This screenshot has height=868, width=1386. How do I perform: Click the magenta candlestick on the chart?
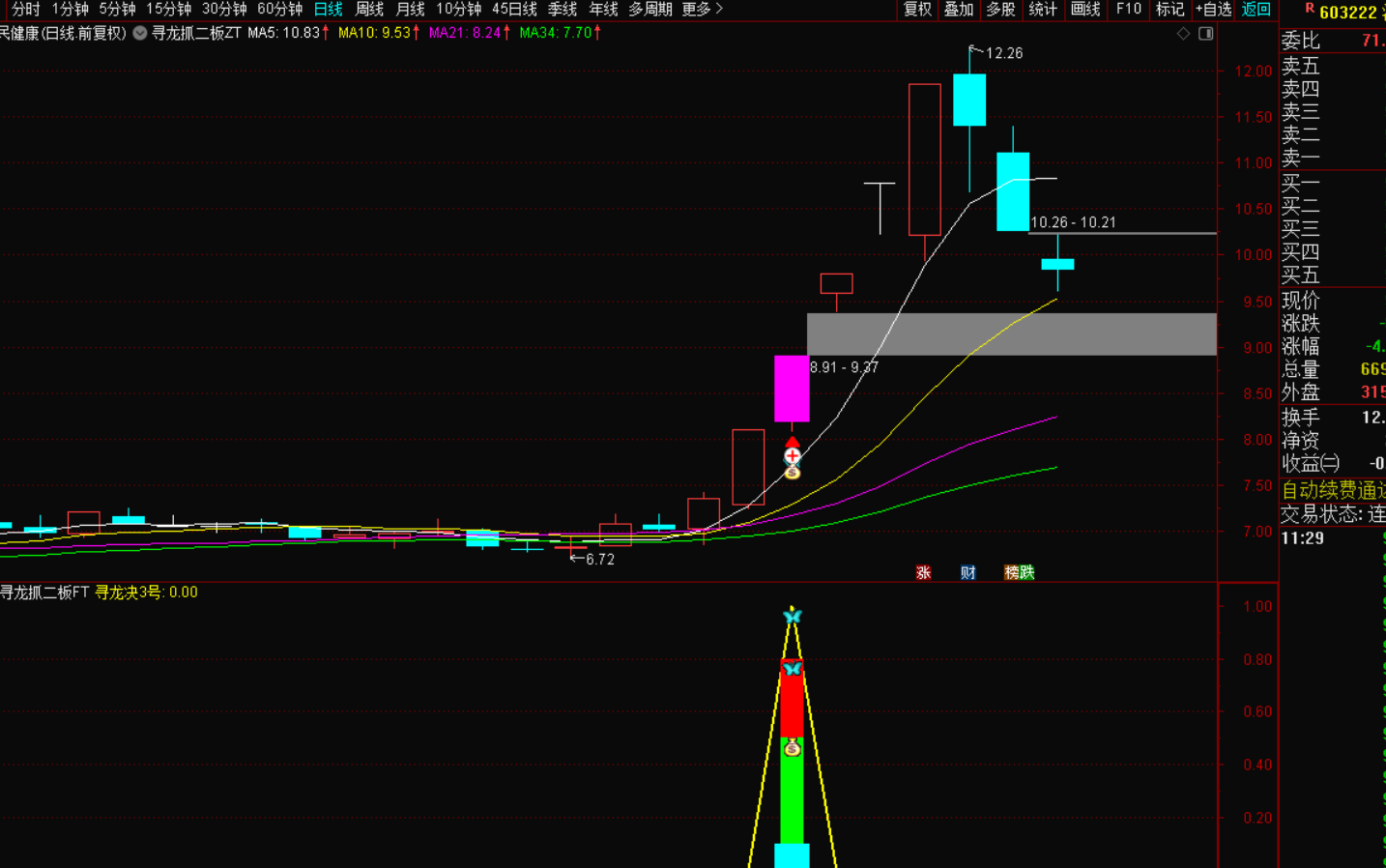click(792, 389)
